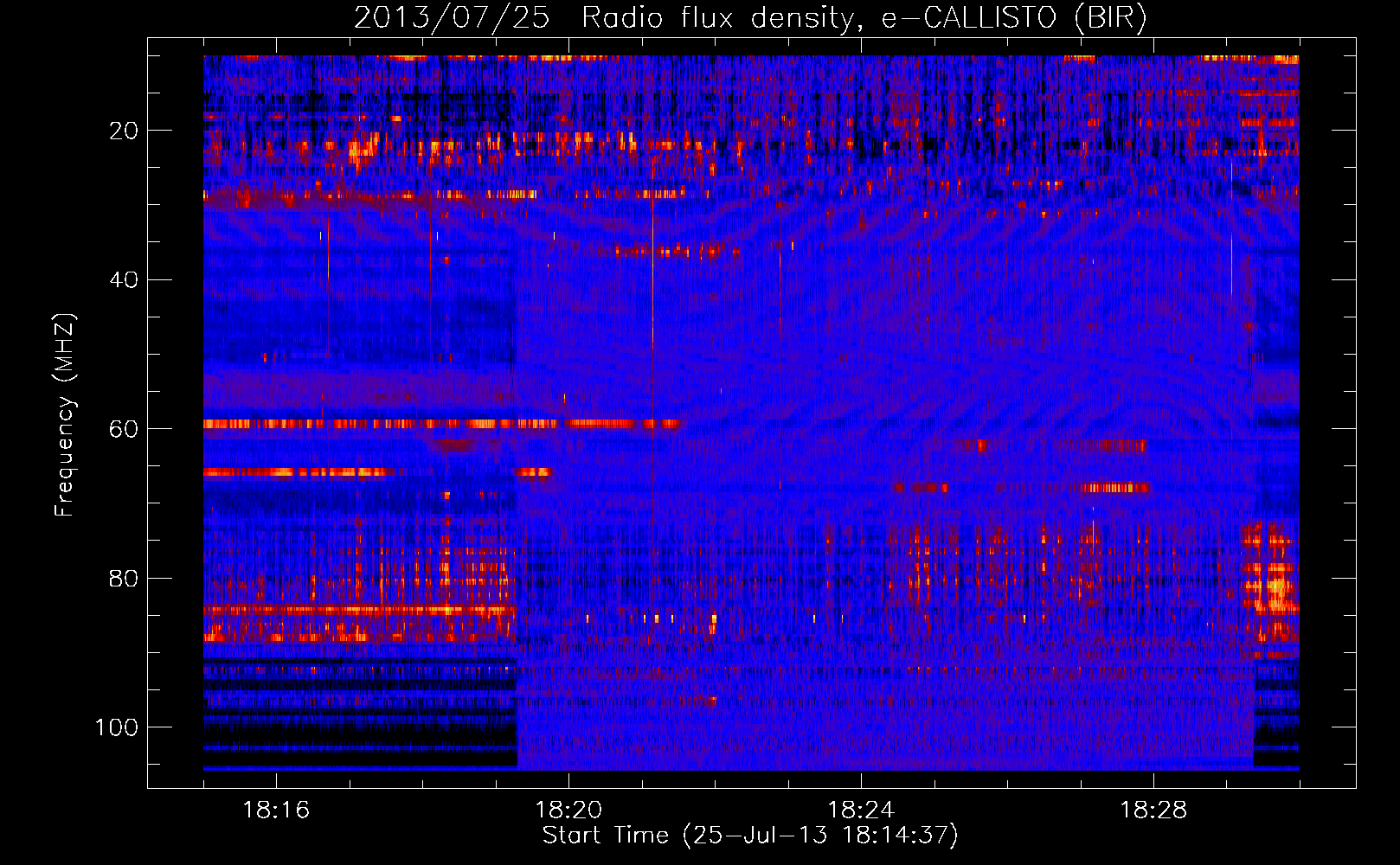This screenshot has width=1400, height=865.
Task: Click the 18:16 time axis label
Action: pyautogui.click(x=276, y=811)
